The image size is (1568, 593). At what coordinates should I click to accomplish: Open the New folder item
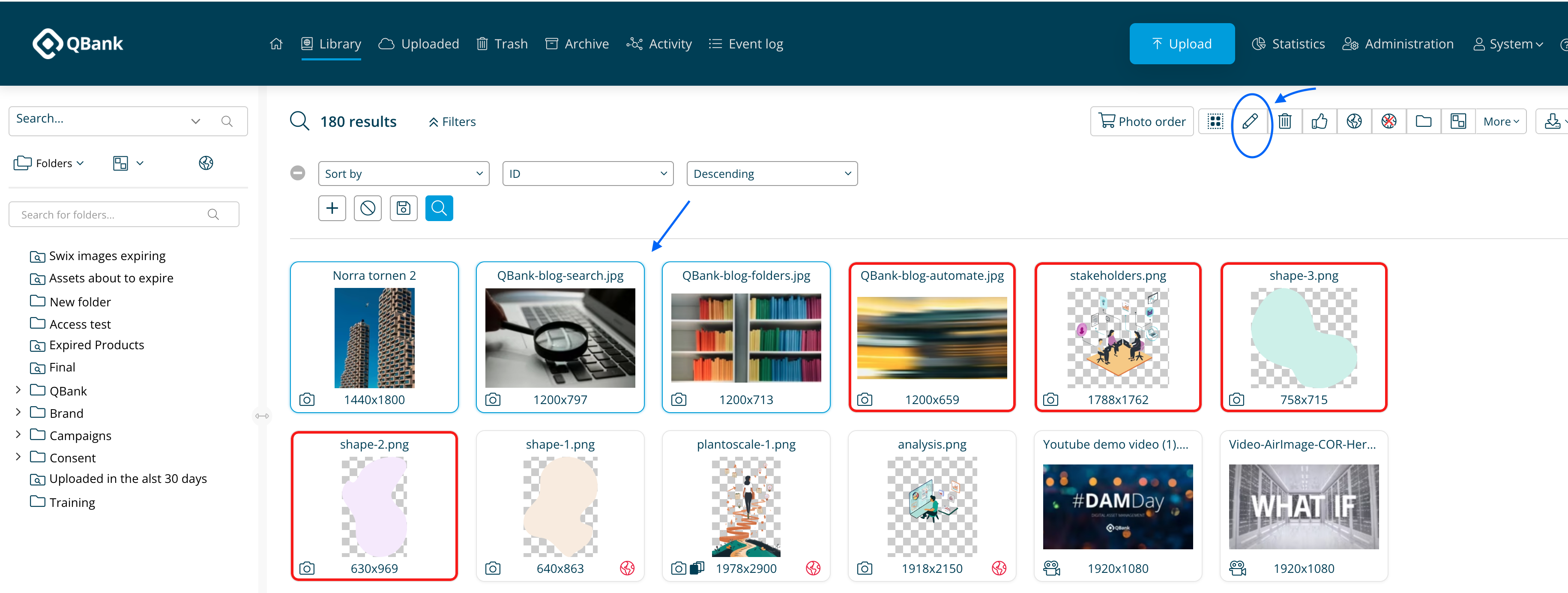coord(71,301)
